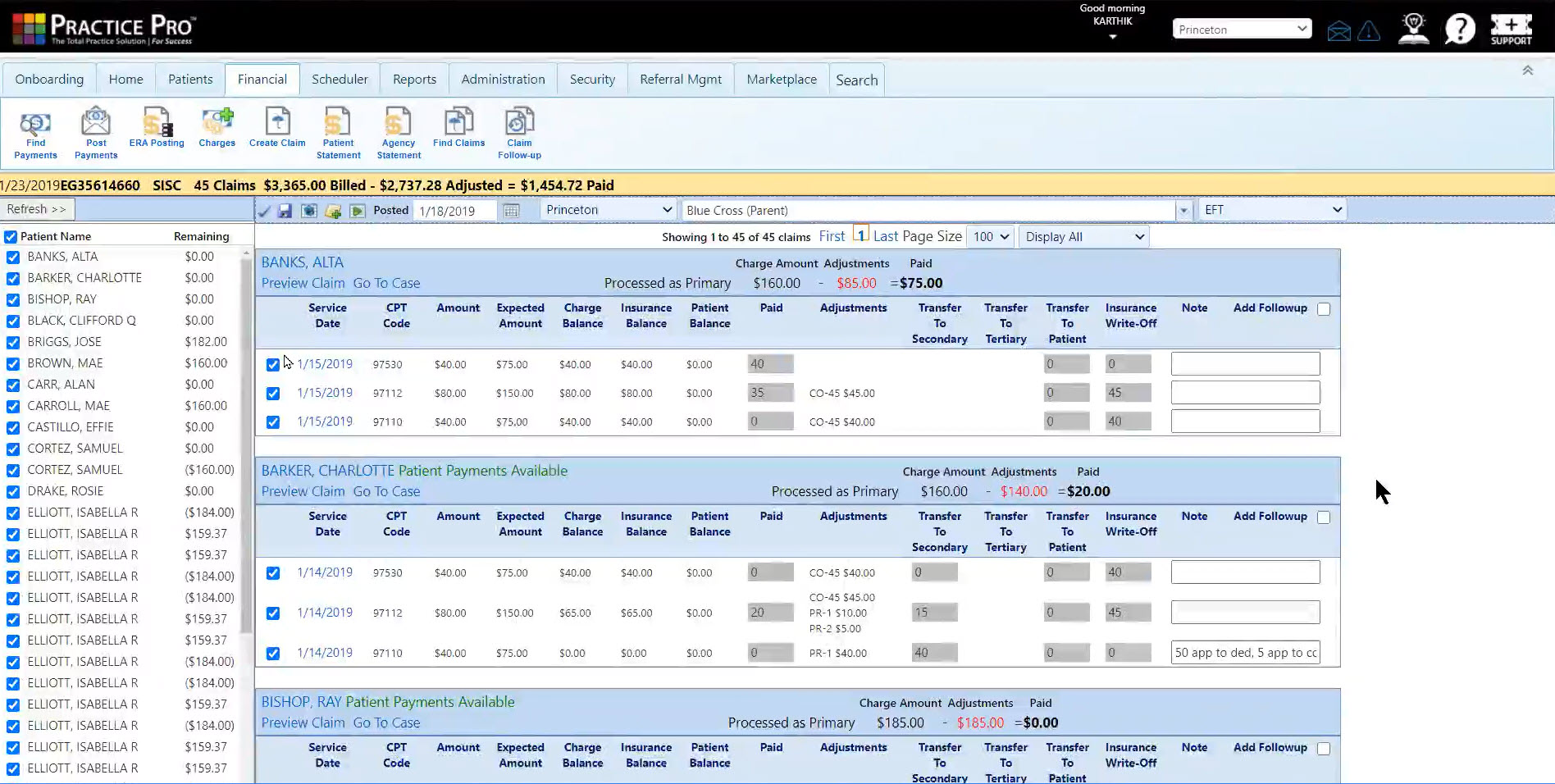This screenshot has width=1555, height=784.
Task: Open the Display All dropdown
Action: (1083, 237)
